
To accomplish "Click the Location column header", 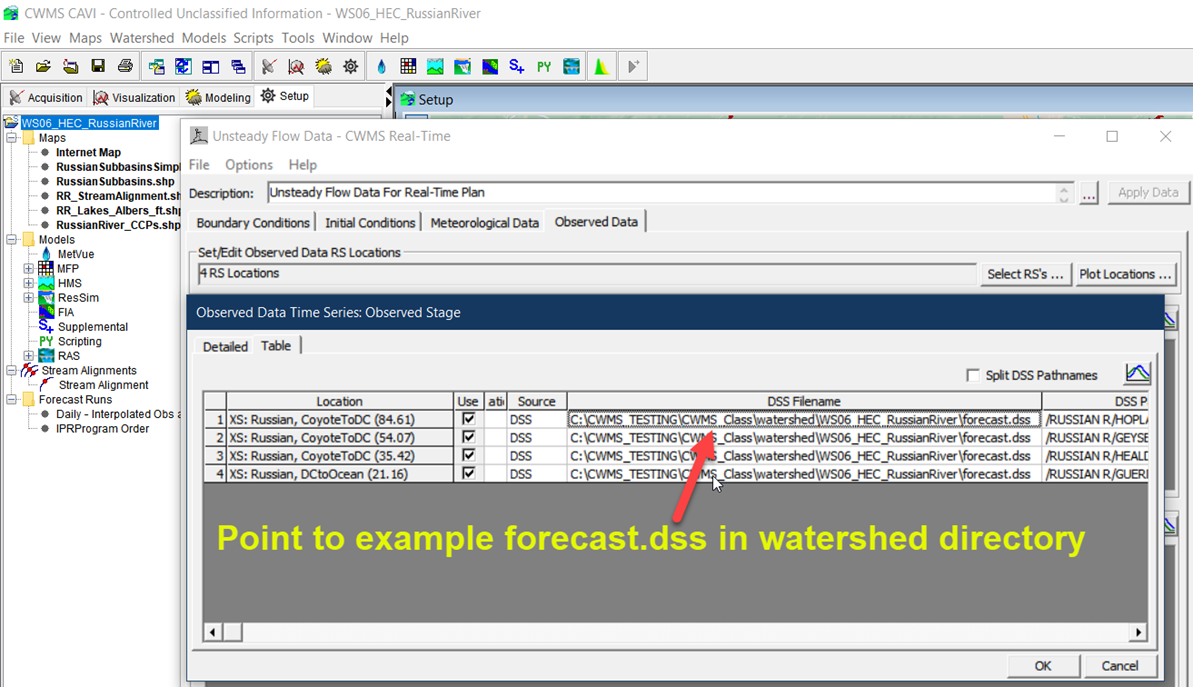I will point(339,401).
